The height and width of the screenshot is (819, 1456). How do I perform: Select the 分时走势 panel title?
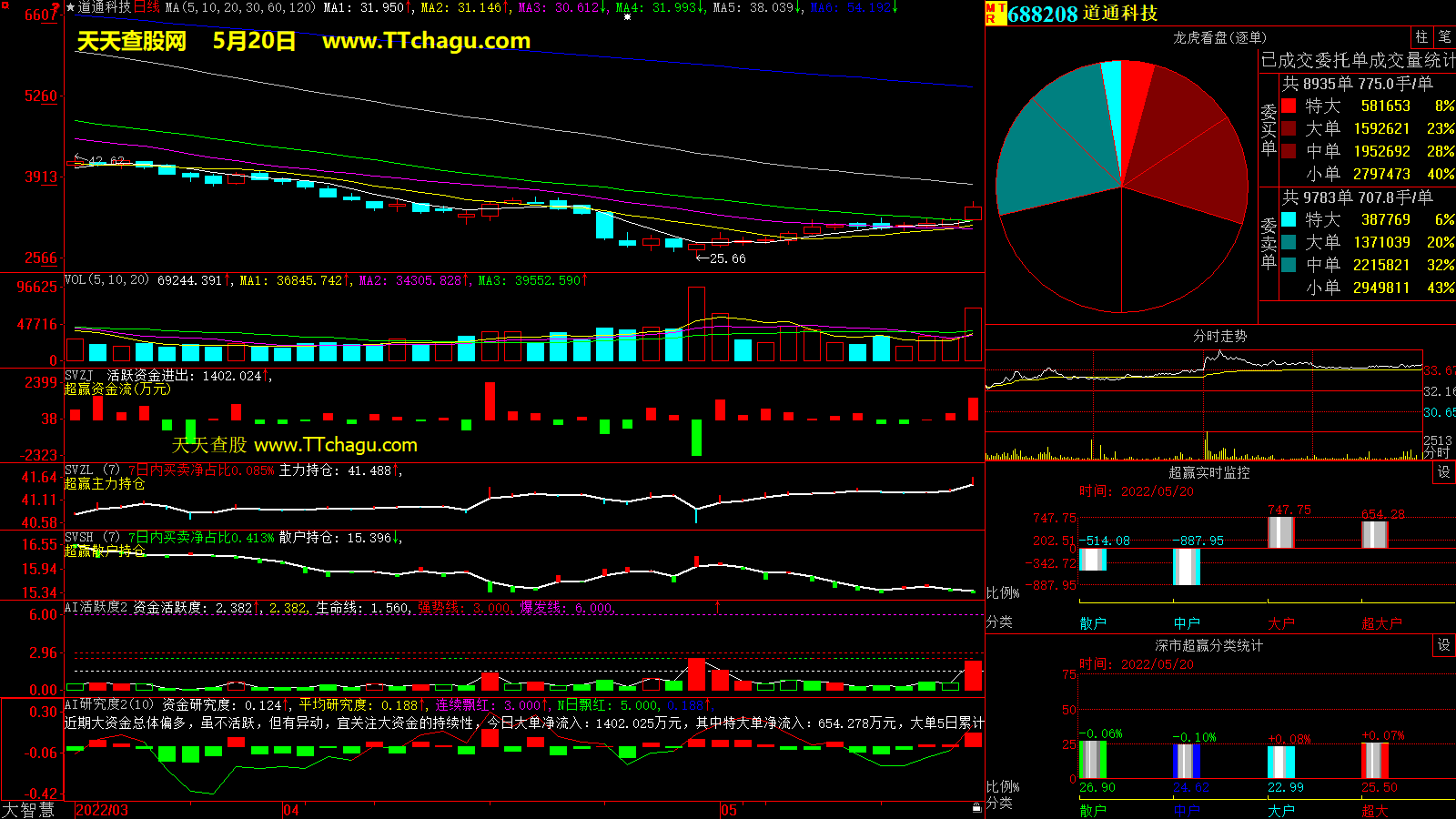coord(1219,337)
